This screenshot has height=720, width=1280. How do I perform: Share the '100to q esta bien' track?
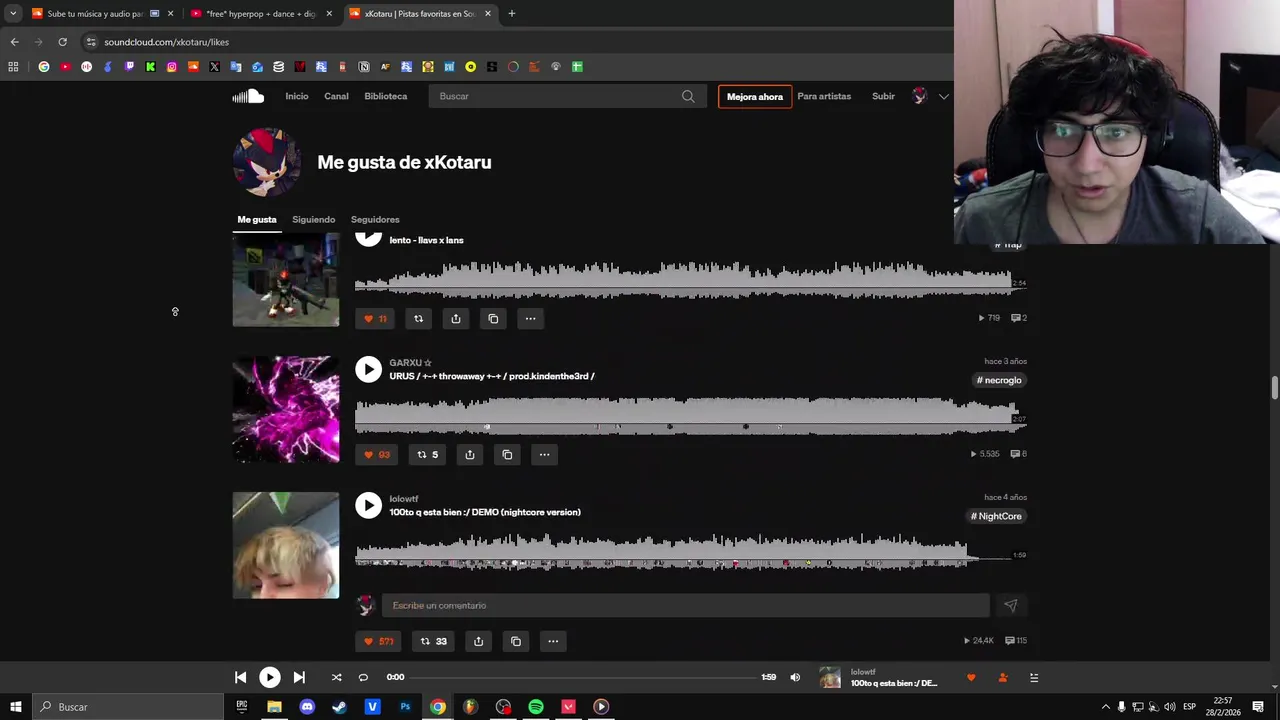479,641
